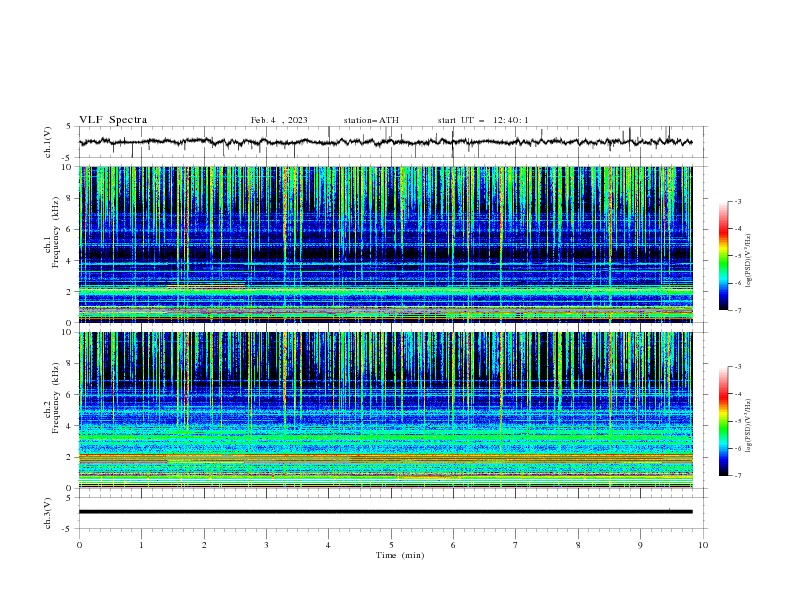The image size is (792, 612).
Task: Click the "ch.1(V)" axis label
Action: tap(48, 142)
